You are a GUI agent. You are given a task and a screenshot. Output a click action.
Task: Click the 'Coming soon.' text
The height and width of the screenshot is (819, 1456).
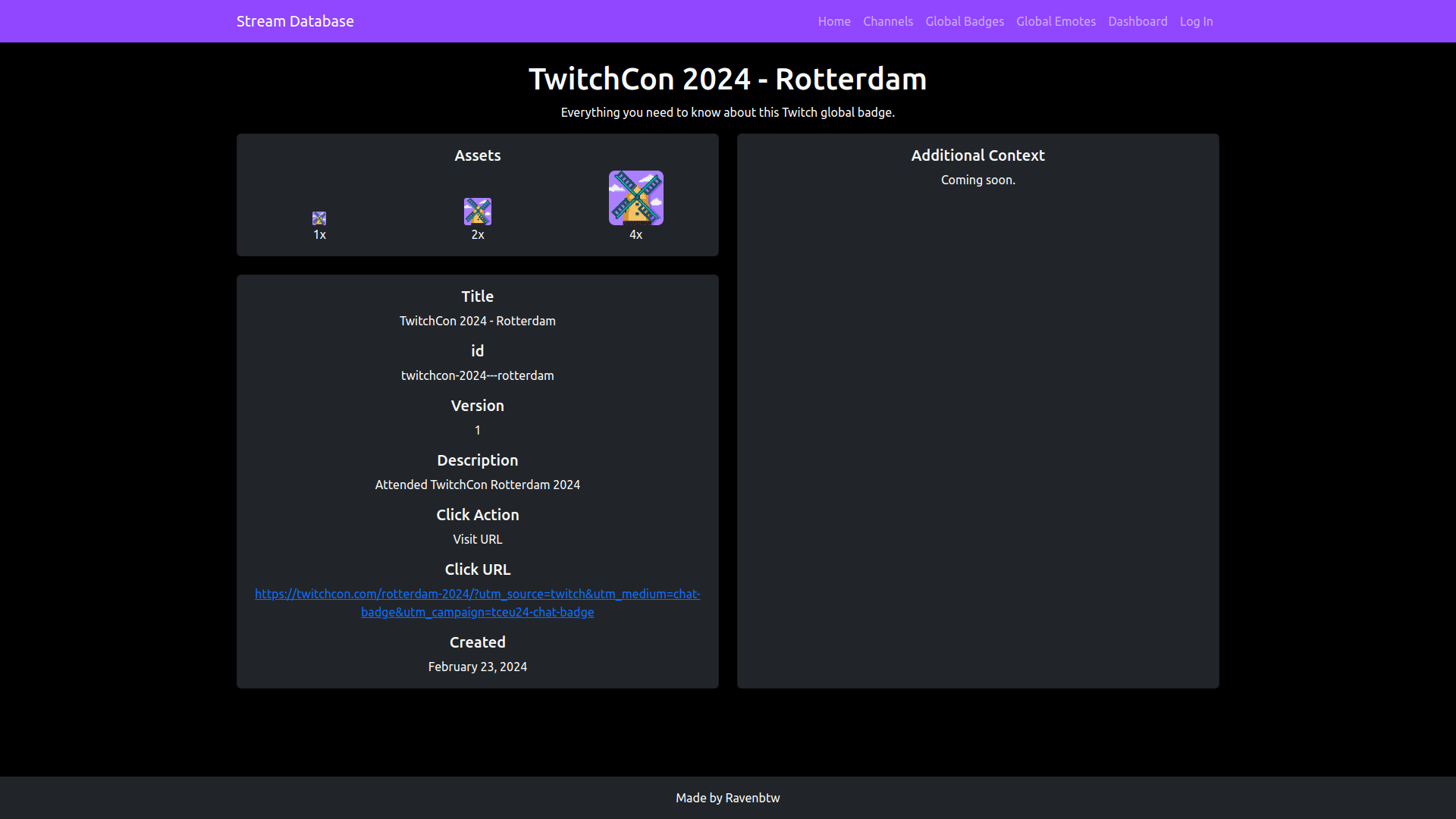coord(978,180)
